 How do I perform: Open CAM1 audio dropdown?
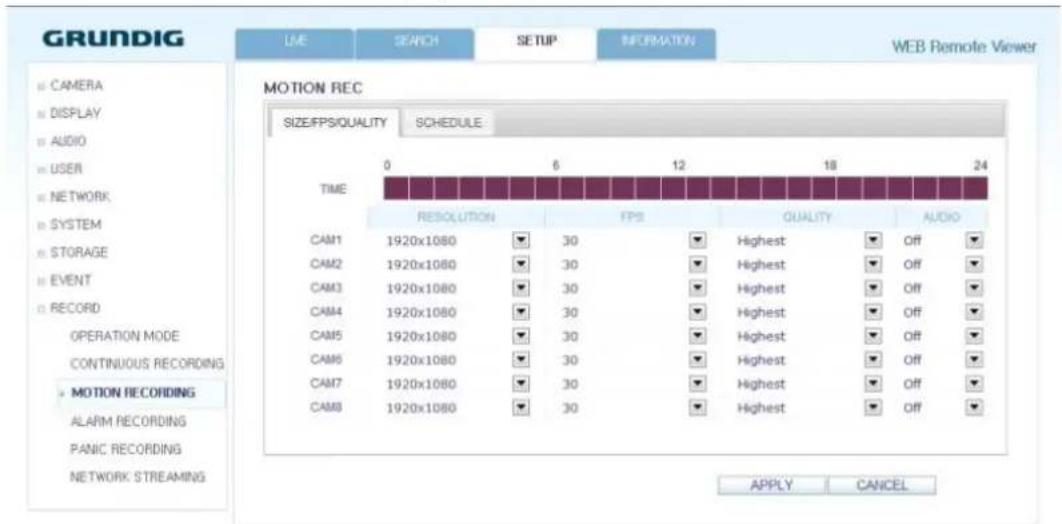pyautogui.click(x=974, y=240)
